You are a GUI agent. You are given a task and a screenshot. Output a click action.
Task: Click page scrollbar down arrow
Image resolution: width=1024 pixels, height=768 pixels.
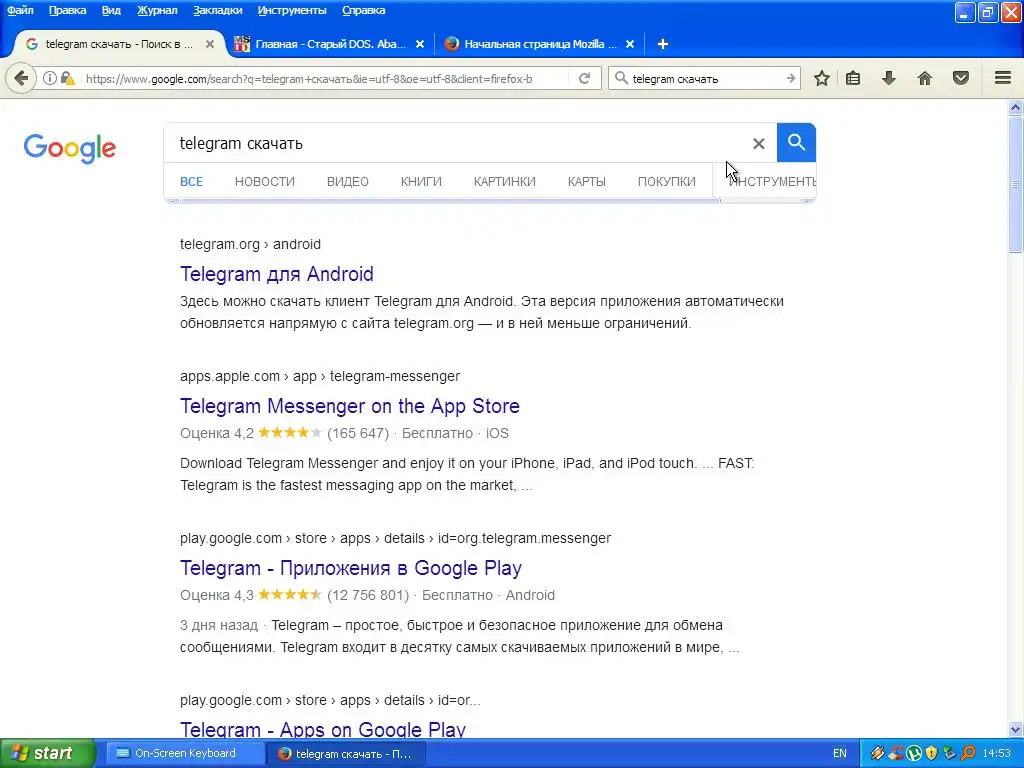1016,729
